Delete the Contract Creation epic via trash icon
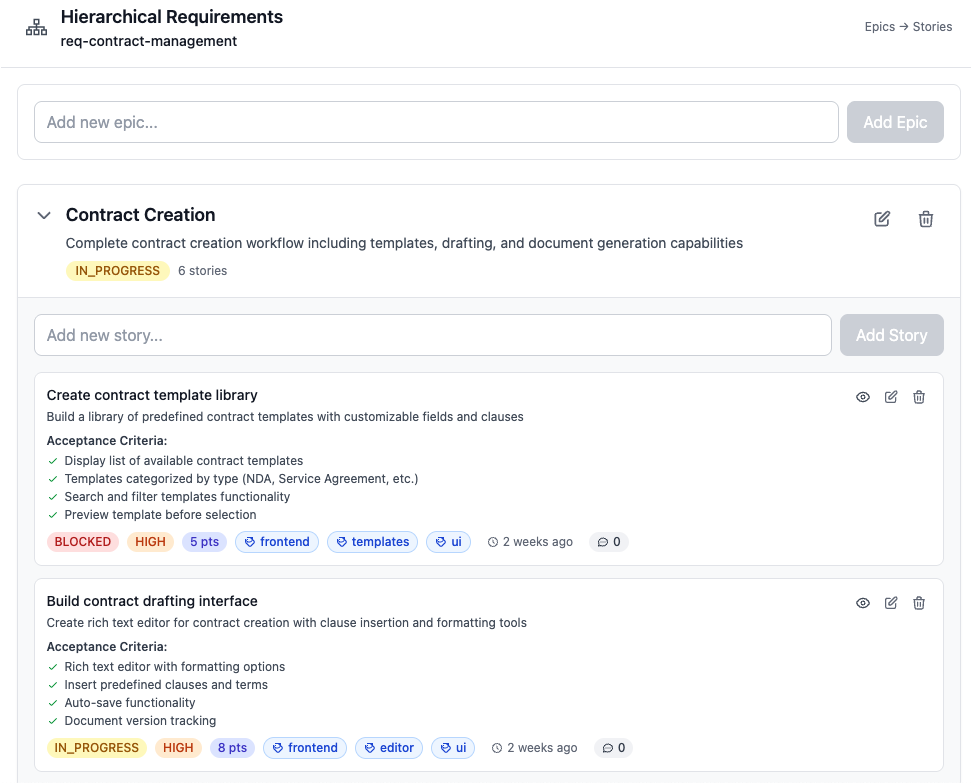 coord(925,218)
